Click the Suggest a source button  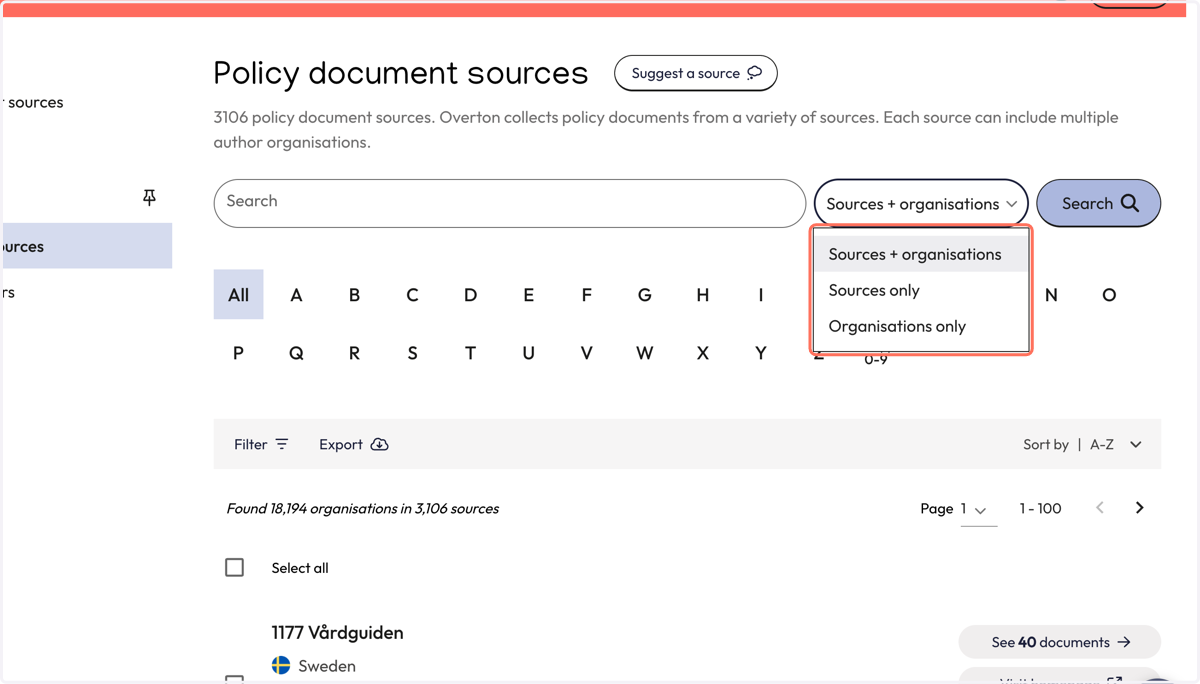point(696,73)
